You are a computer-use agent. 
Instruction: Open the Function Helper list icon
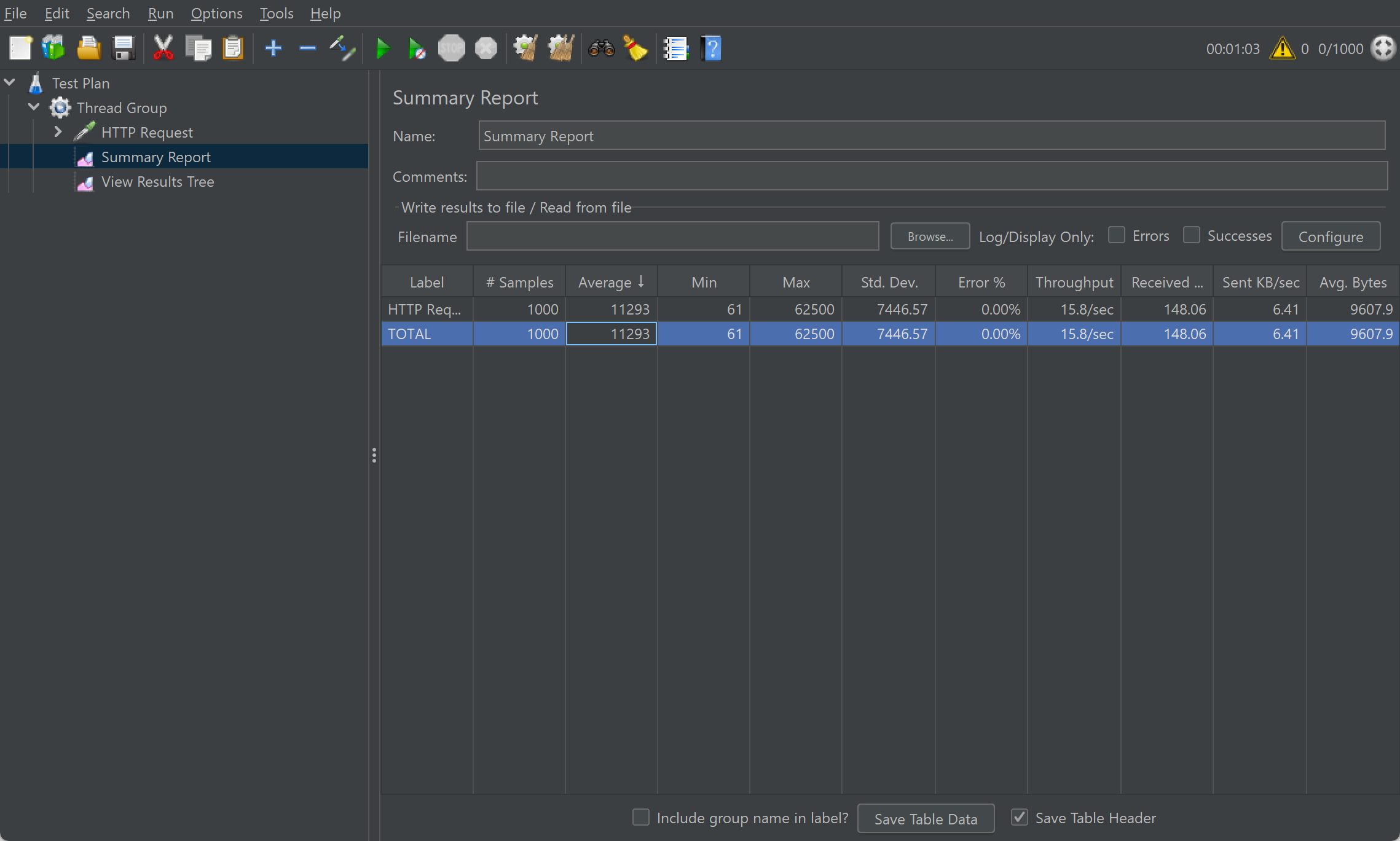pos(675,49)
